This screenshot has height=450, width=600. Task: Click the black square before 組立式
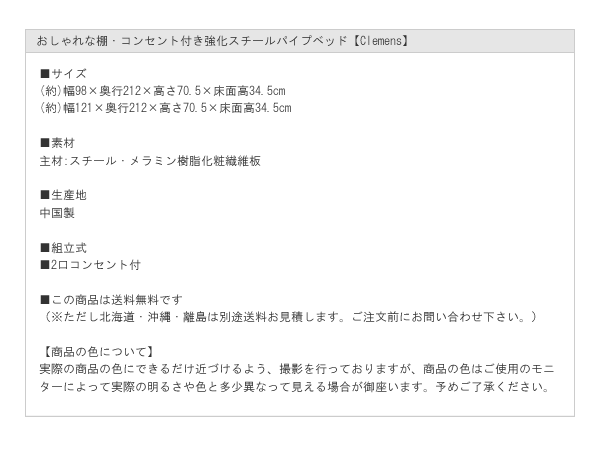[x=45, y=248]
